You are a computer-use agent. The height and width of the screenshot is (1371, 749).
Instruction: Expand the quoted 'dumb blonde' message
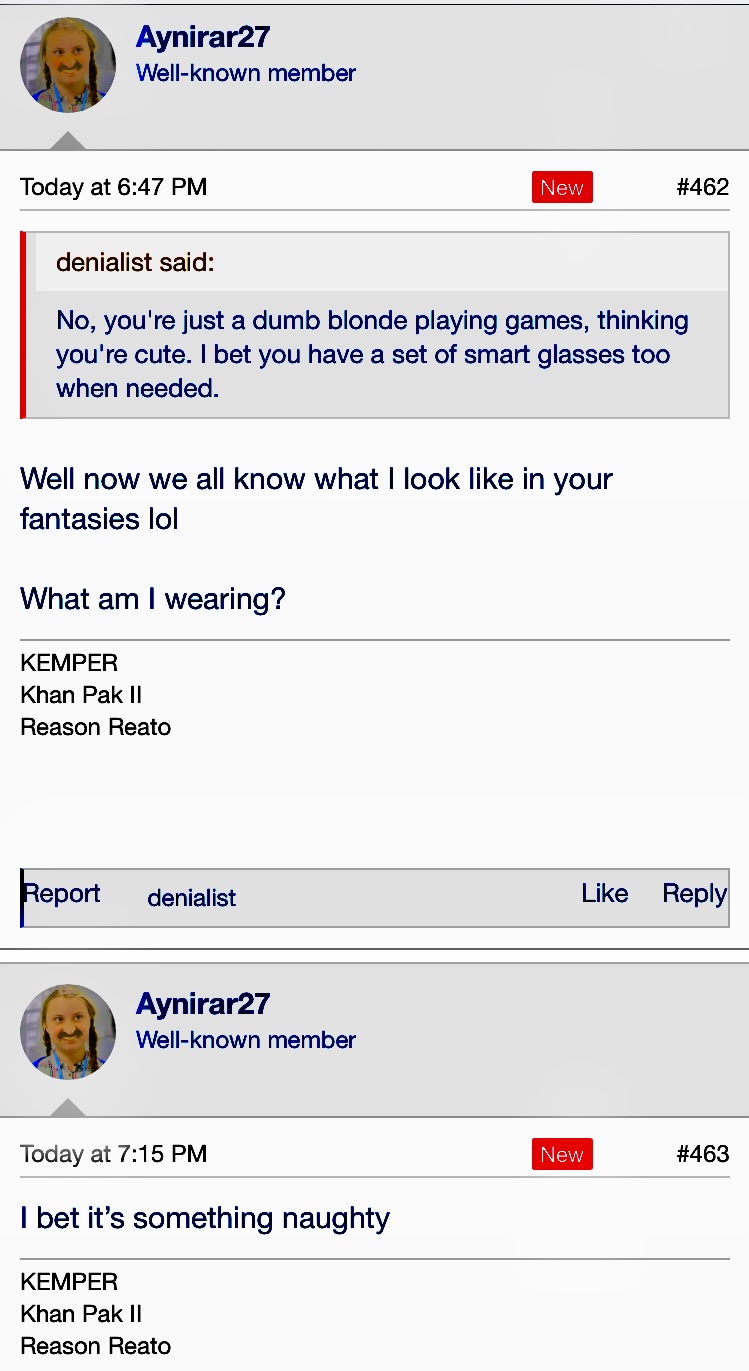point(372,354)
